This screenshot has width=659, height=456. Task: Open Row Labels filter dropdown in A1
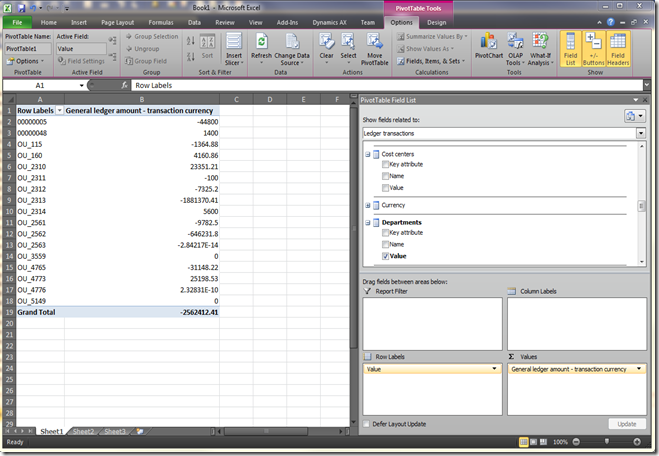tap(59, 110)
